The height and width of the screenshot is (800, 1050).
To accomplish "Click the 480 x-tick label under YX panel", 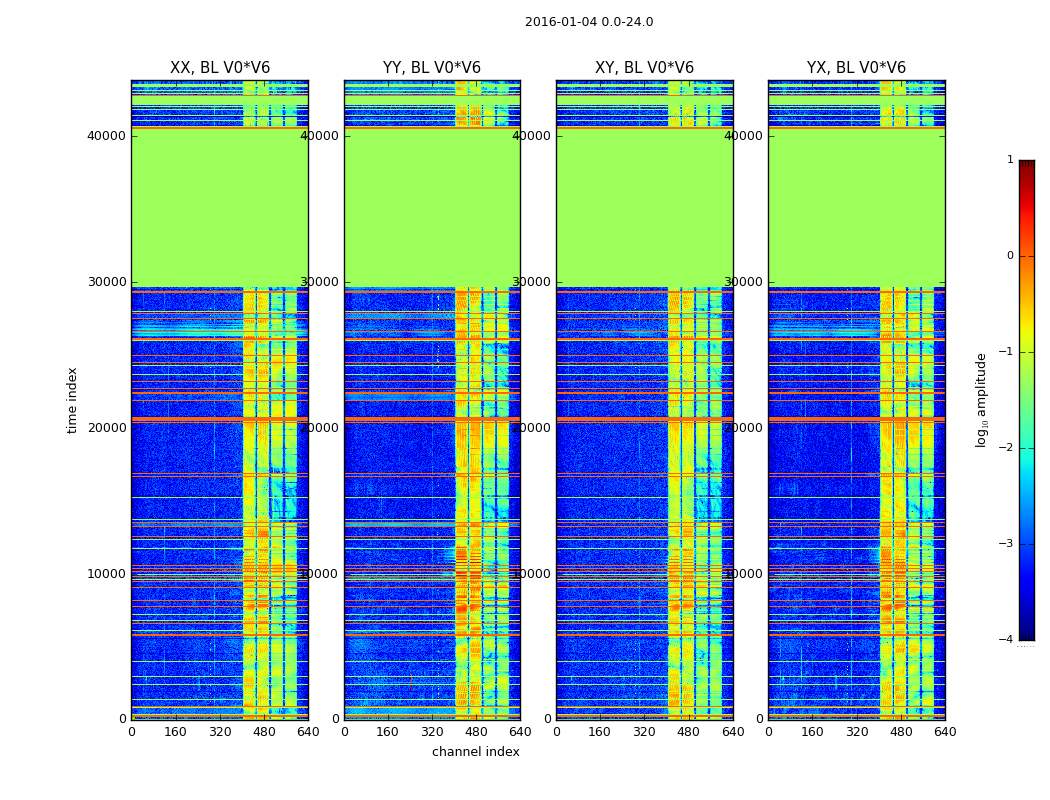I will [x=901, y=732].
